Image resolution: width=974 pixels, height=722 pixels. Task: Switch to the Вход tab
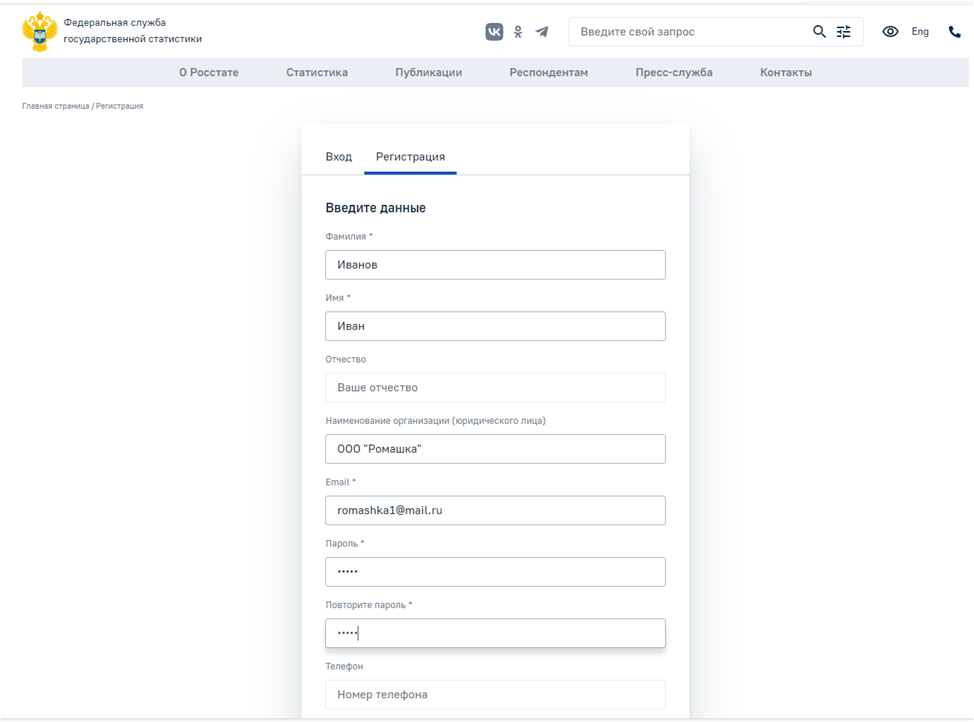(x=339, y=157)
